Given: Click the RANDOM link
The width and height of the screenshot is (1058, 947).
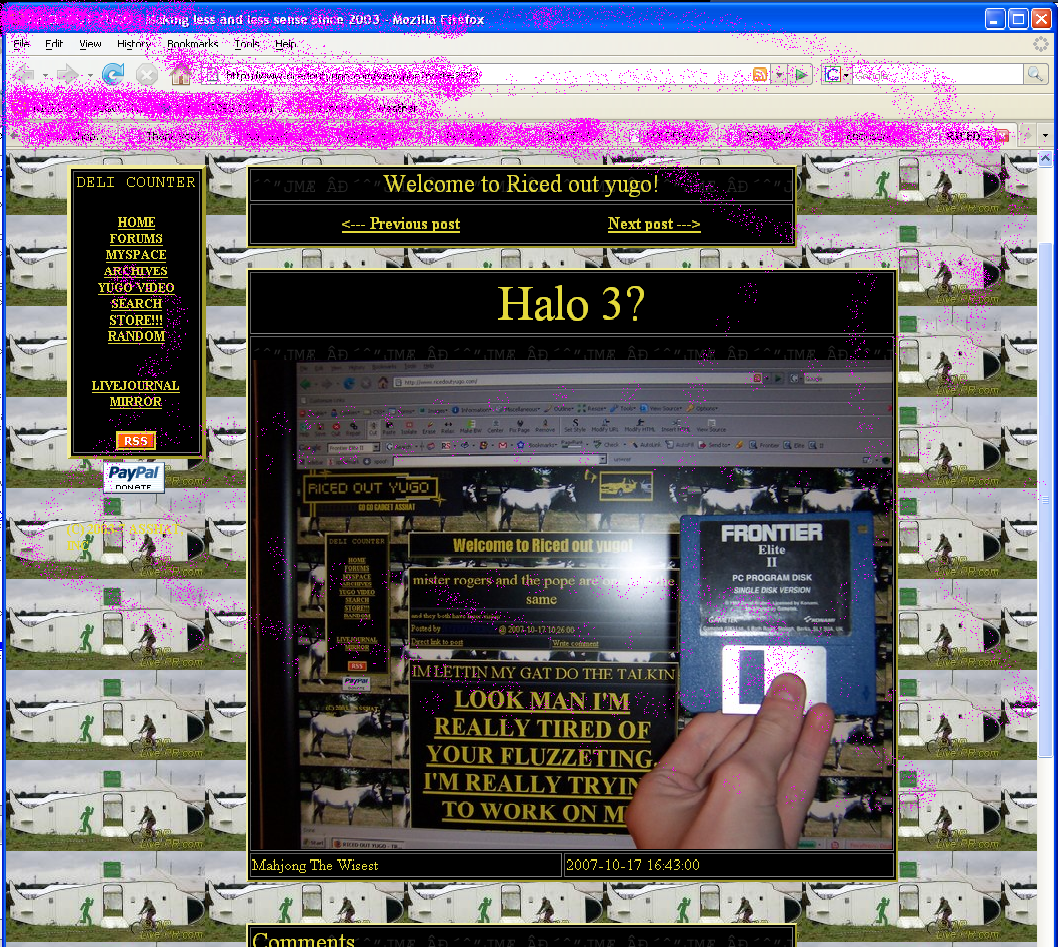Looking at the screenshot, I should pyautogui.click(x=136, y=336).
